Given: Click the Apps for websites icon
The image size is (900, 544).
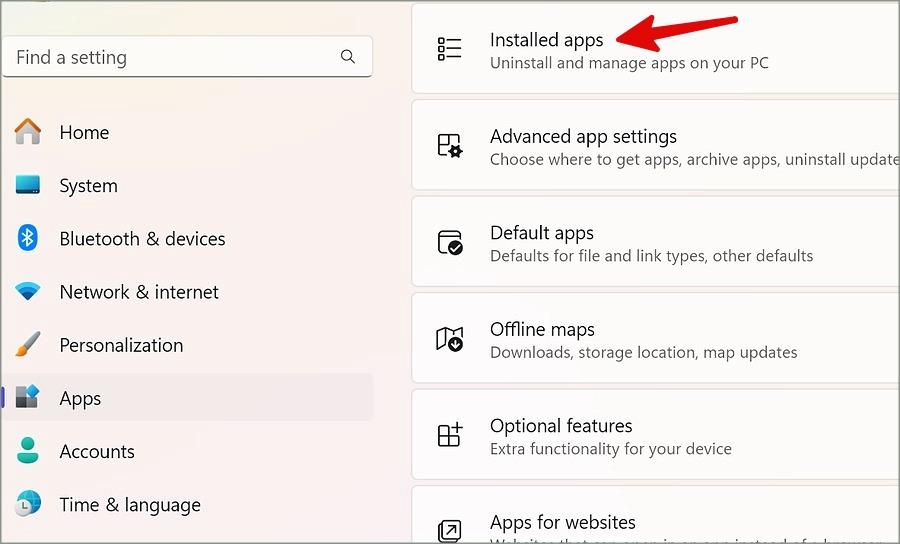Looking at the screenshot, I should point(449,531).
